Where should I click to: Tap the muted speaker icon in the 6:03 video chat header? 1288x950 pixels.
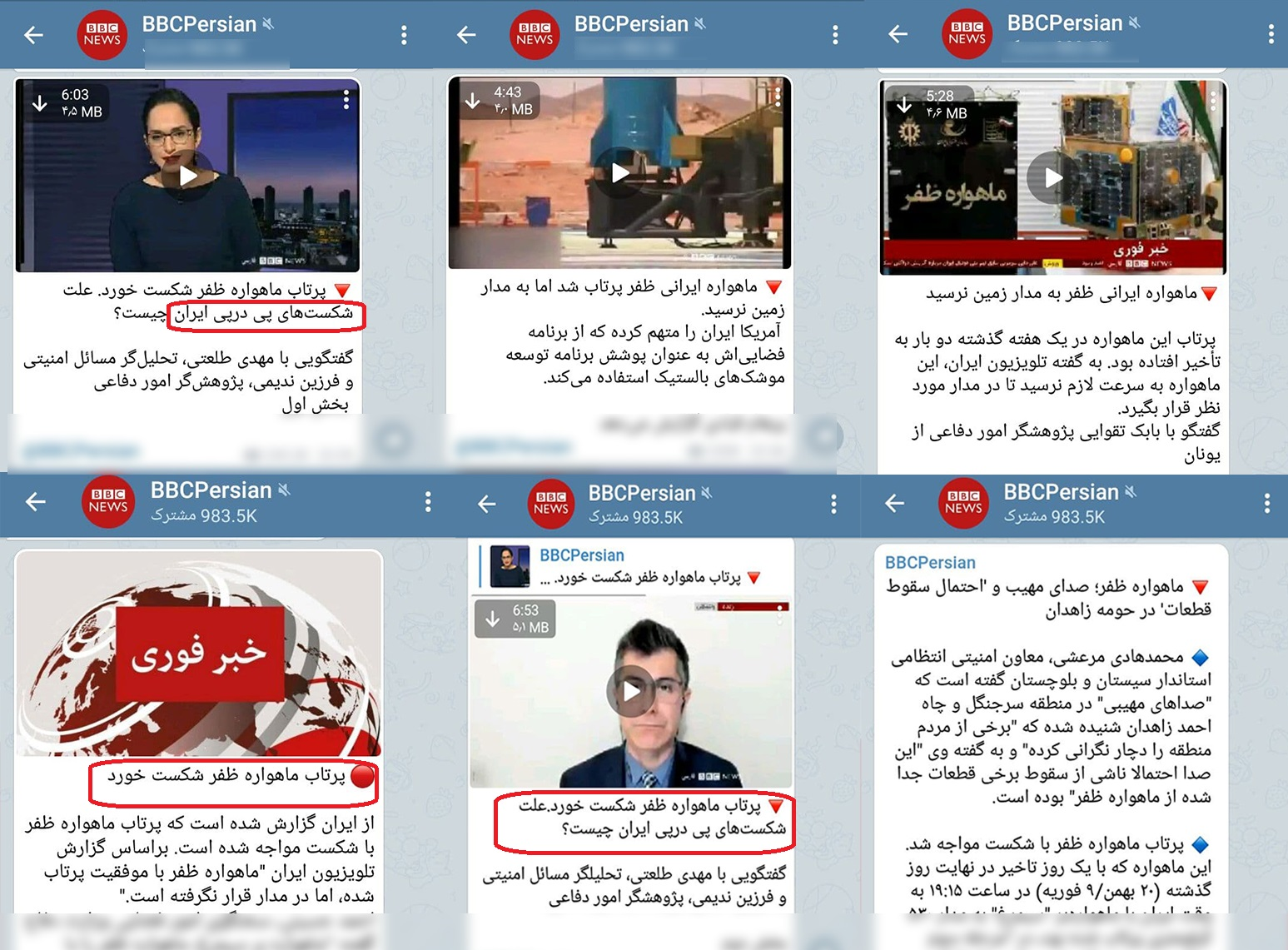click(x=268, y=24)
